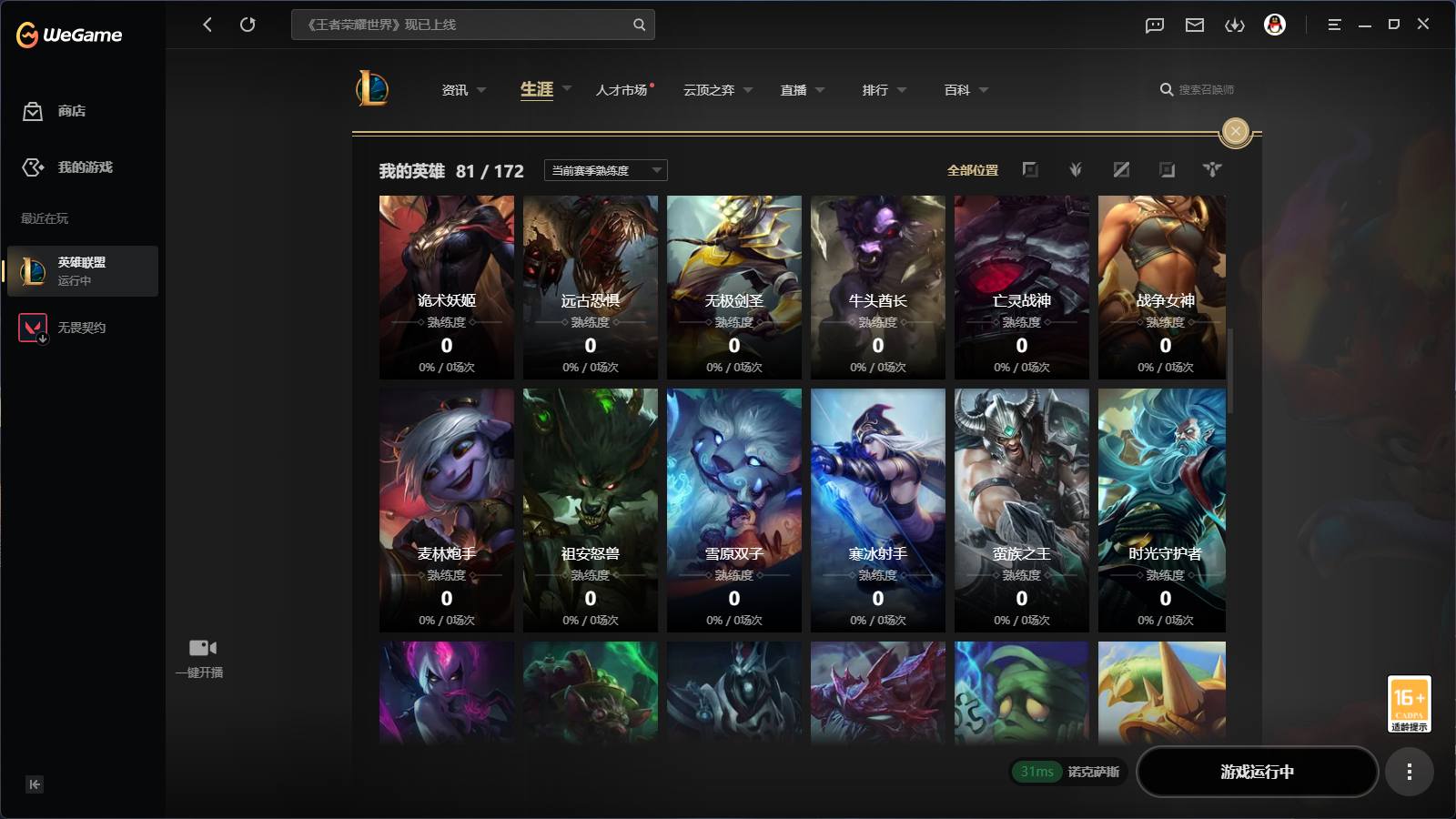The width and height of the screenshot is (1456, 819).
Task: Open the 亡灵战神 hero card
Action: coord(1022,288)
